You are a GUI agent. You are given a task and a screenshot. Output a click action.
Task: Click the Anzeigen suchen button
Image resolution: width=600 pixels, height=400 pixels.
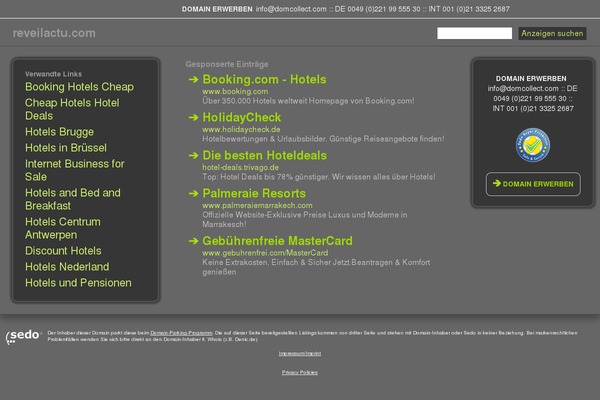552,33
